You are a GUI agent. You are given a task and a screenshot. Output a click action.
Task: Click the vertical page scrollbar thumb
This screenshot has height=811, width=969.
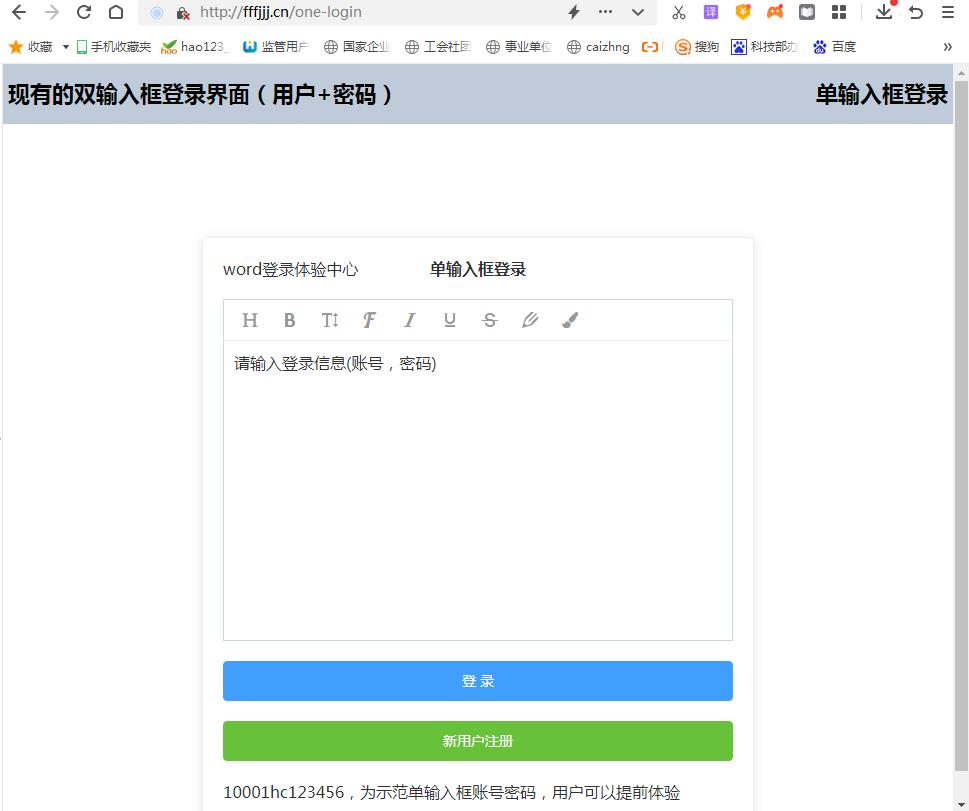pyautogui.click(x=961, y=427)
